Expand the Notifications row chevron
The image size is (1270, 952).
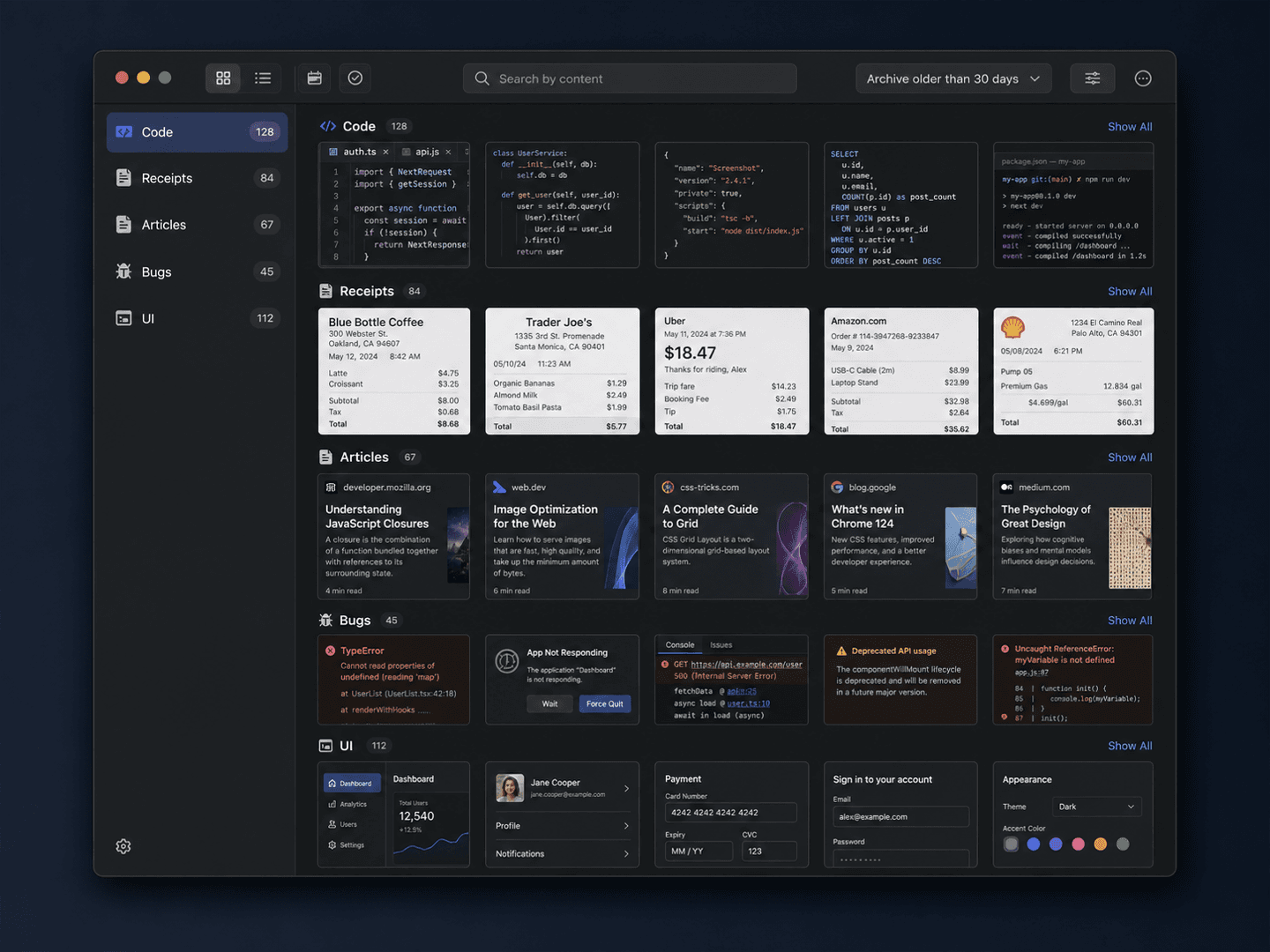pyautogui.click(x=626, y=854)
